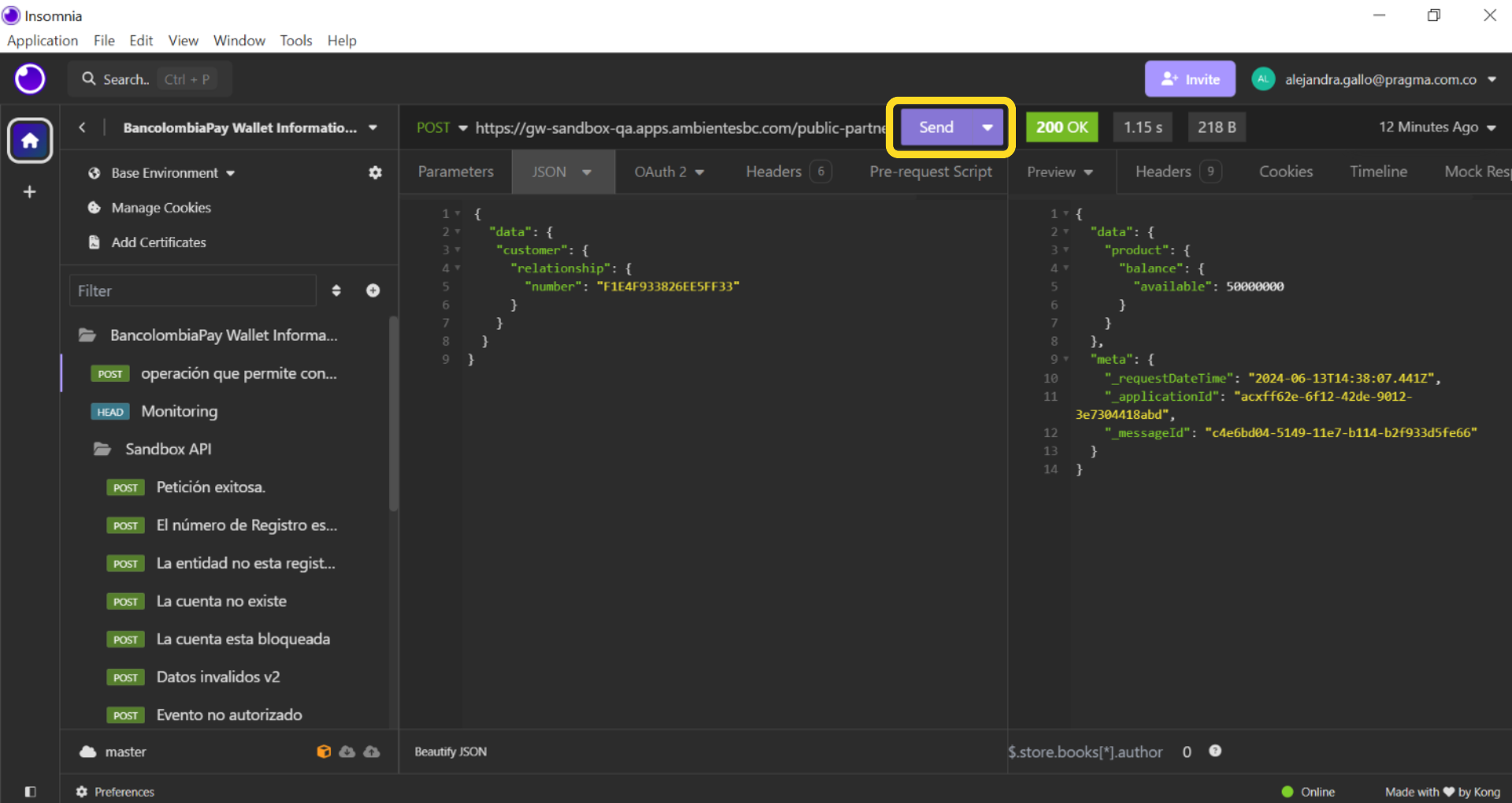Click the sort arrows next to Filter
Viewport: 1512px width, 803px height.
[x=336, y=290]
